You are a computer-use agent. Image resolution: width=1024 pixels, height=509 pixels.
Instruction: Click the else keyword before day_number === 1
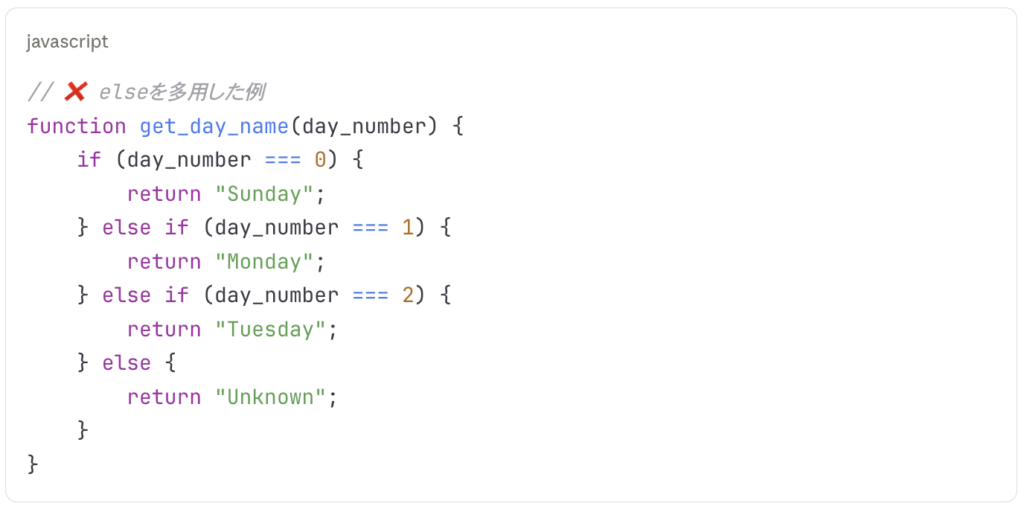[126, 228]
